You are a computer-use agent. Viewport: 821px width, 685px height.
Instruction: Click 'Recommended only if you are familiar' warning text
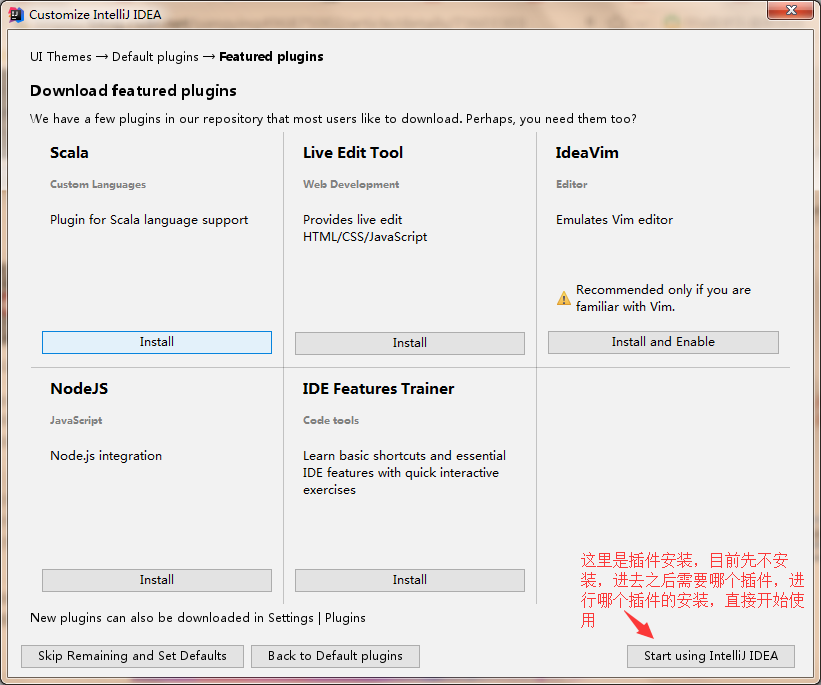[x=663, y=298]
